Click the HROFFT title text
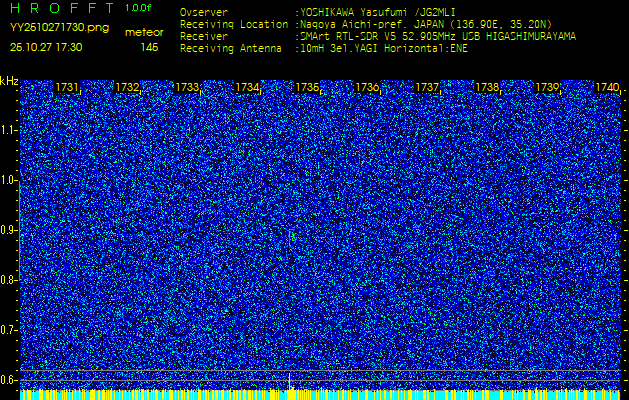 tap(63, 8)
